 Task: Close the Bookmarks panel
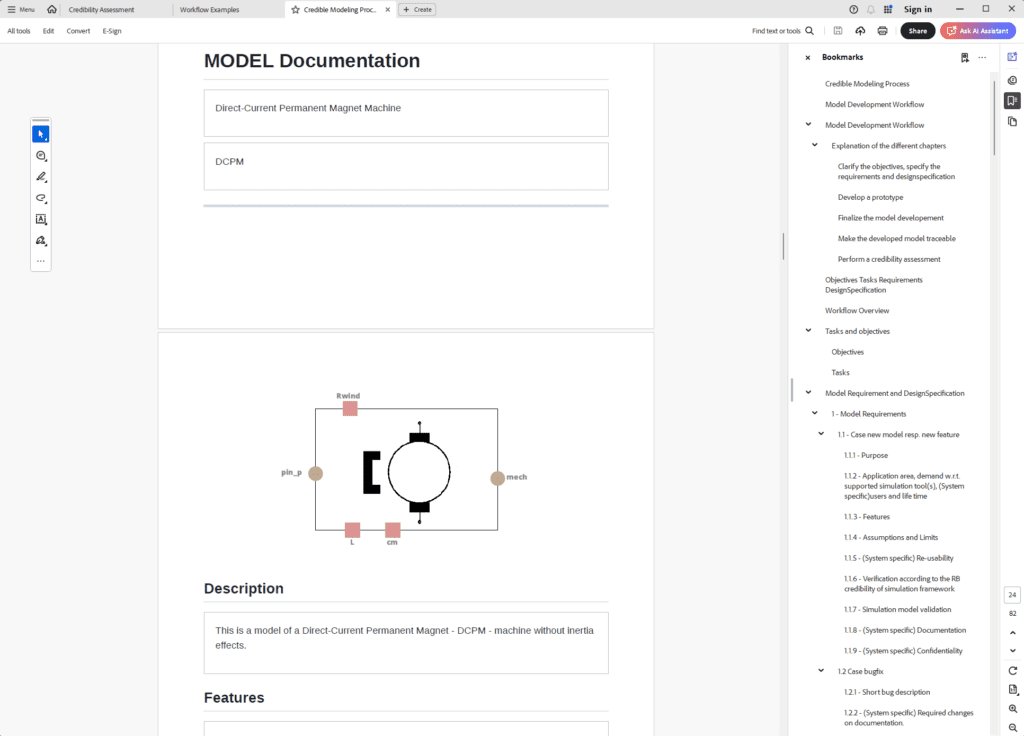point(808,57)
